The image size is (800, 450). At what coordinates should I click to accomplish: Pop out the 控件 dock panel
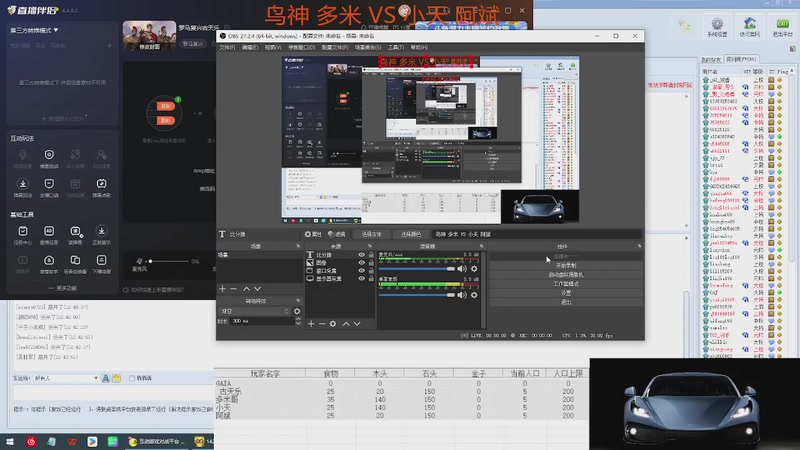639,246
